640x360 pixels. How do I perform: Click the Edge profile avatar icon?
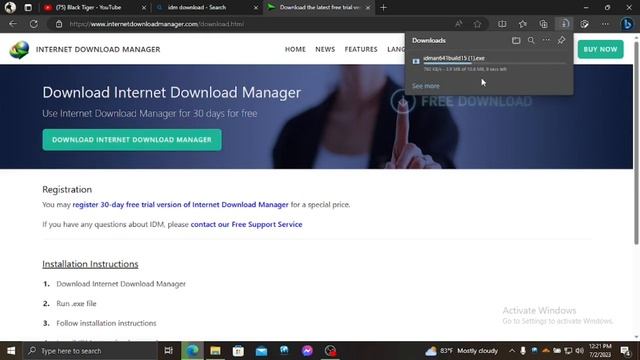10,7
